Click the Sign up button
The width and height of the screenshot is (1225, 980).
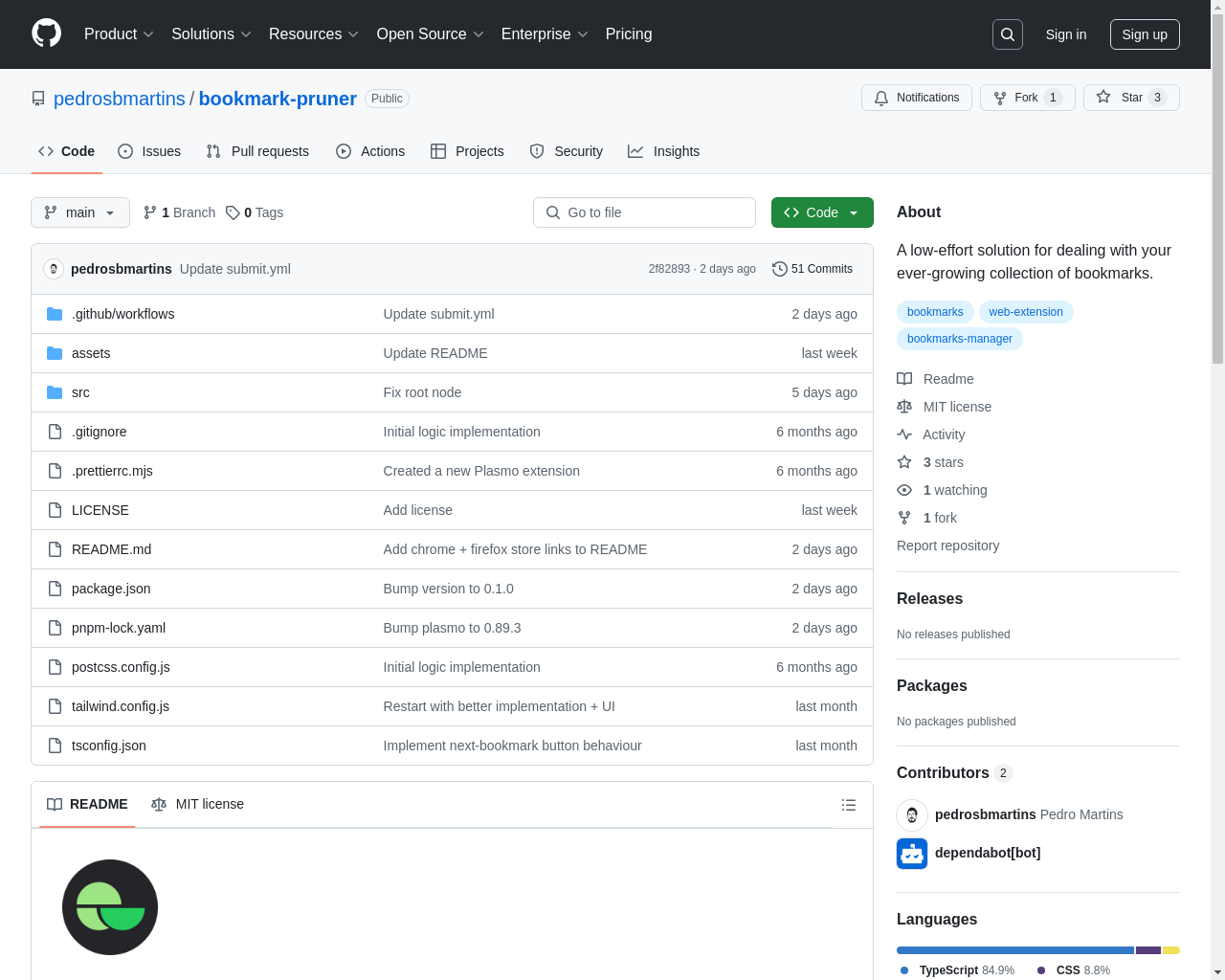1145,34
